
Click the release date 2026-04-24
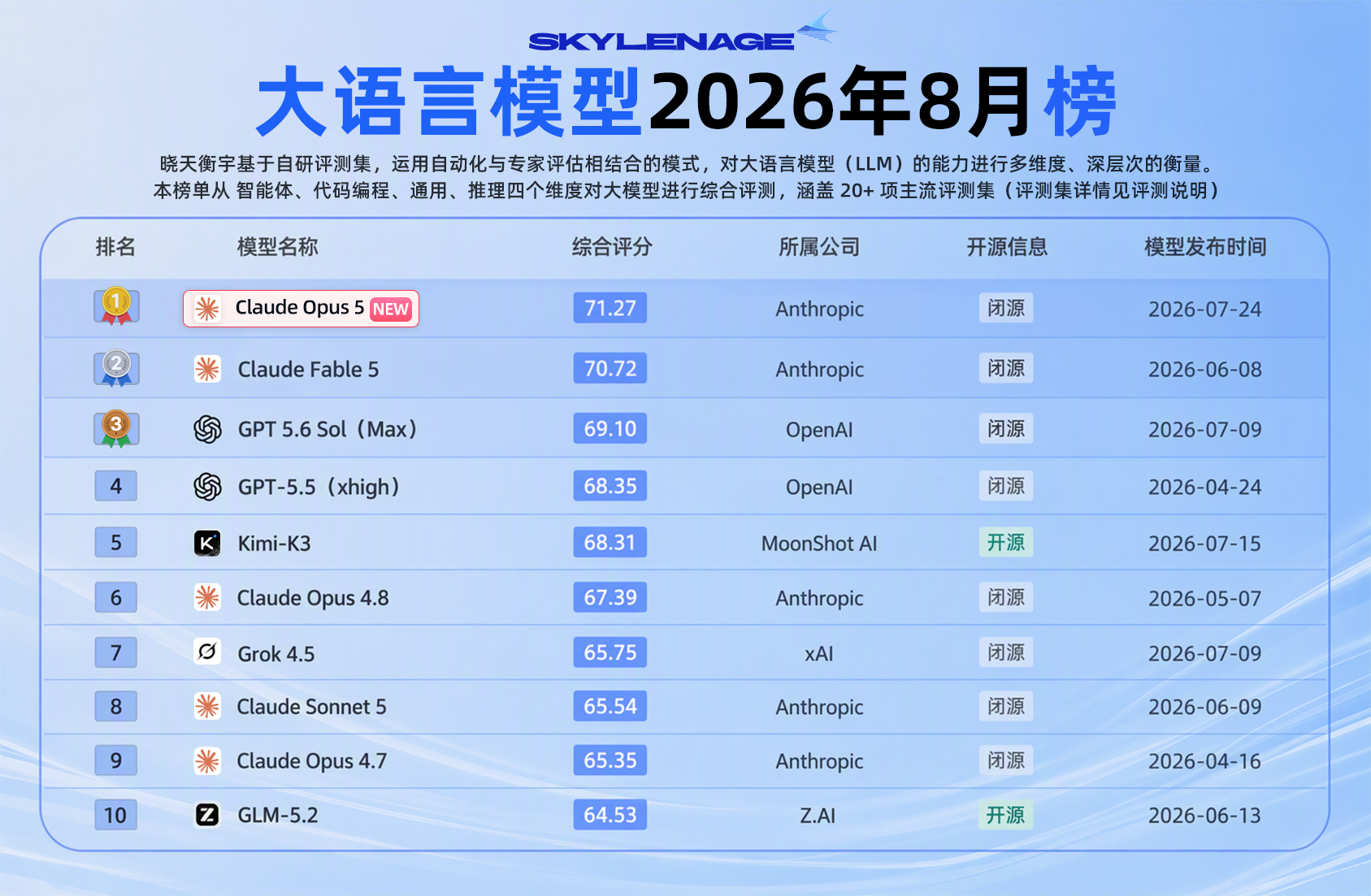[1205, 487]
